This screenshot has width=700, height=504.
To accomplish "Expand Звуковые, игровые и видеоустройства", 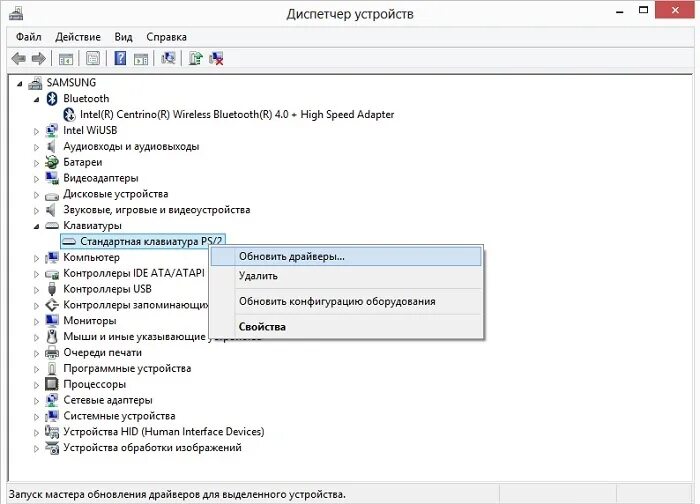I will (x=37, y=210).
